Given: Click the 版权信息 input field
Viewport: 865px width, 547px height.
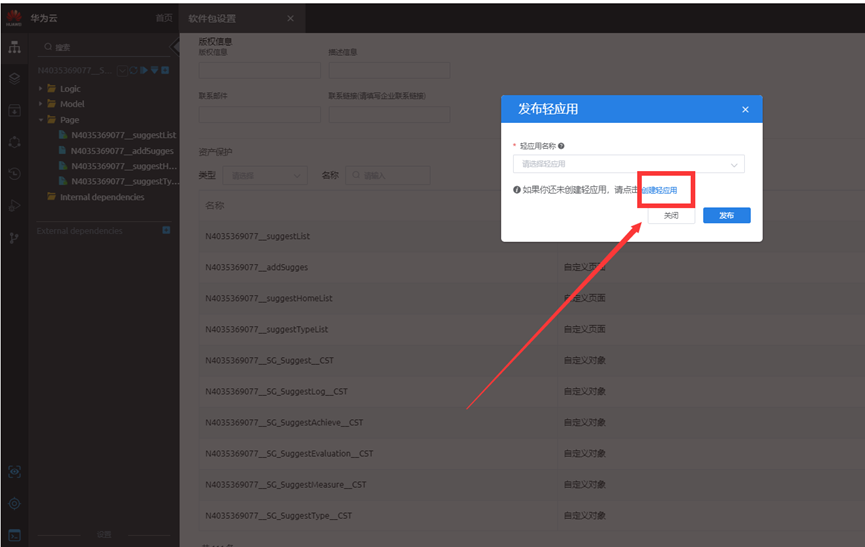Looking at the screenshot, I should pyautogui.click(x=259, y=71).
